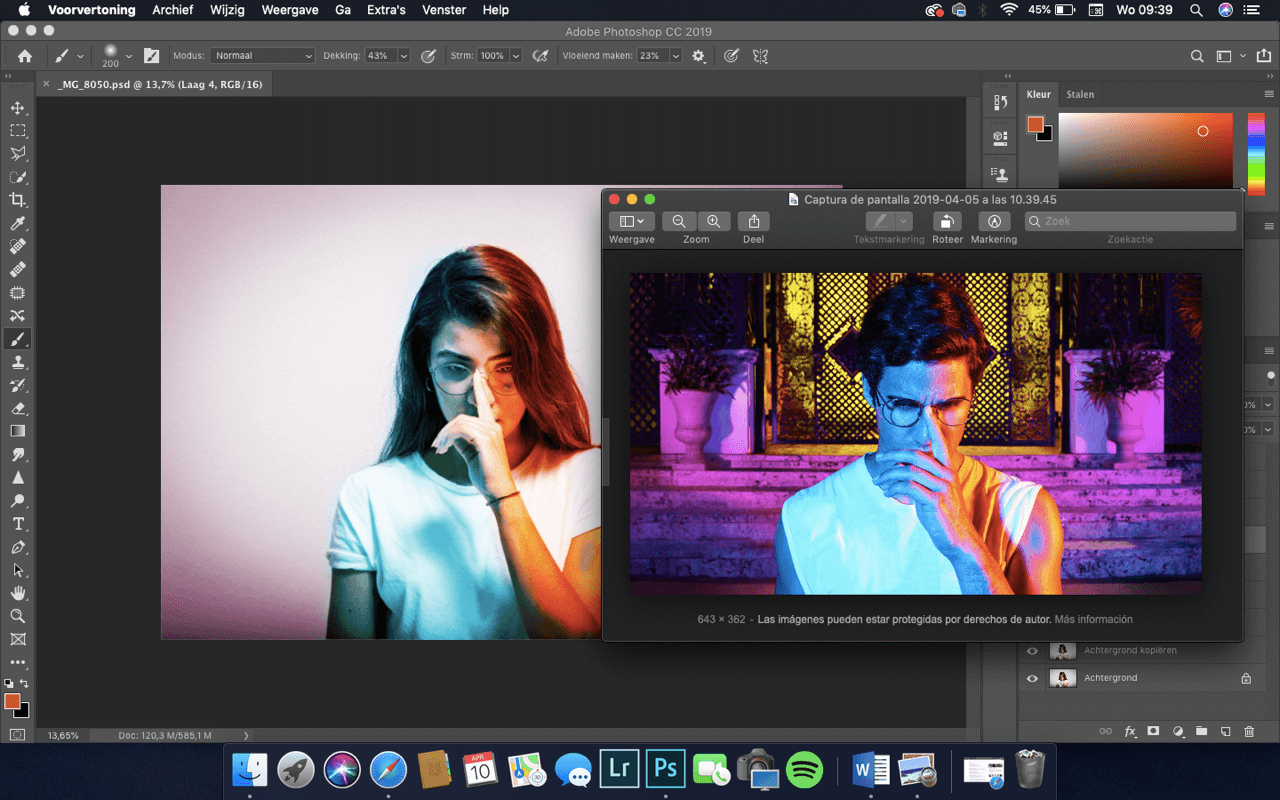Open the Extra's menu
1280x800 pixels.
click(x=386, y=10)
